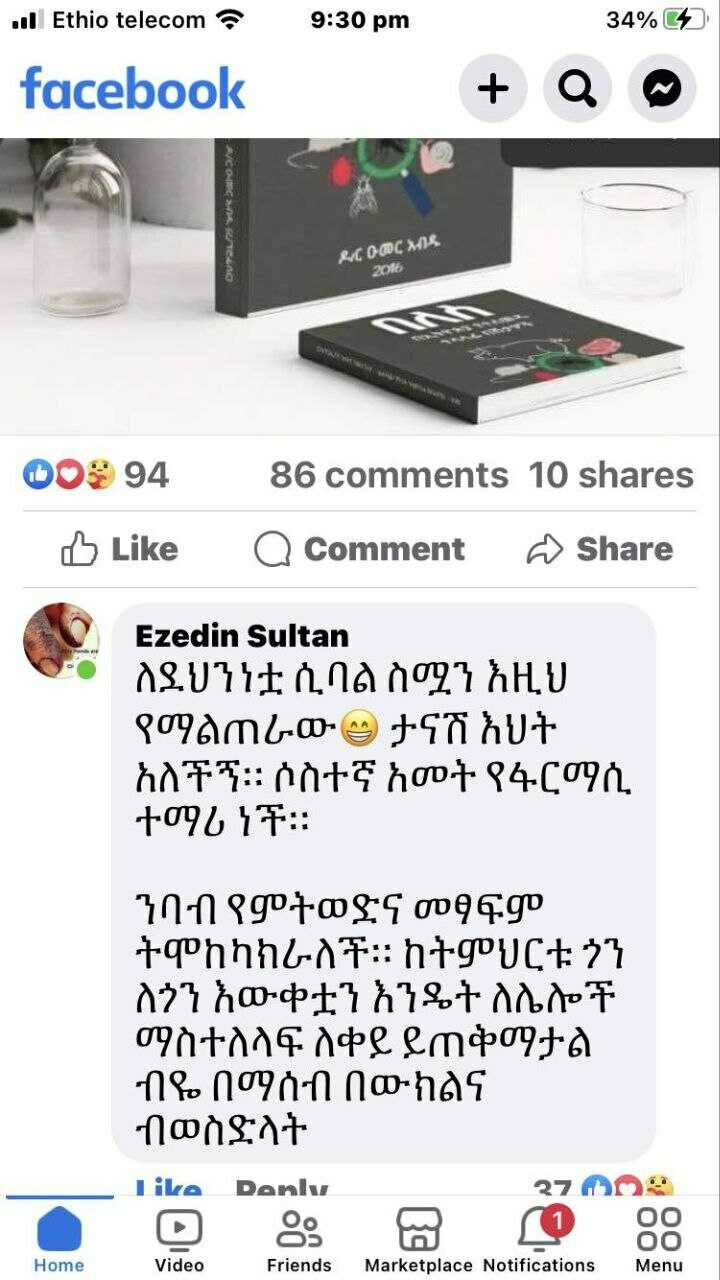
Task: Switch to the Video tab
Action: point(179,1239)
